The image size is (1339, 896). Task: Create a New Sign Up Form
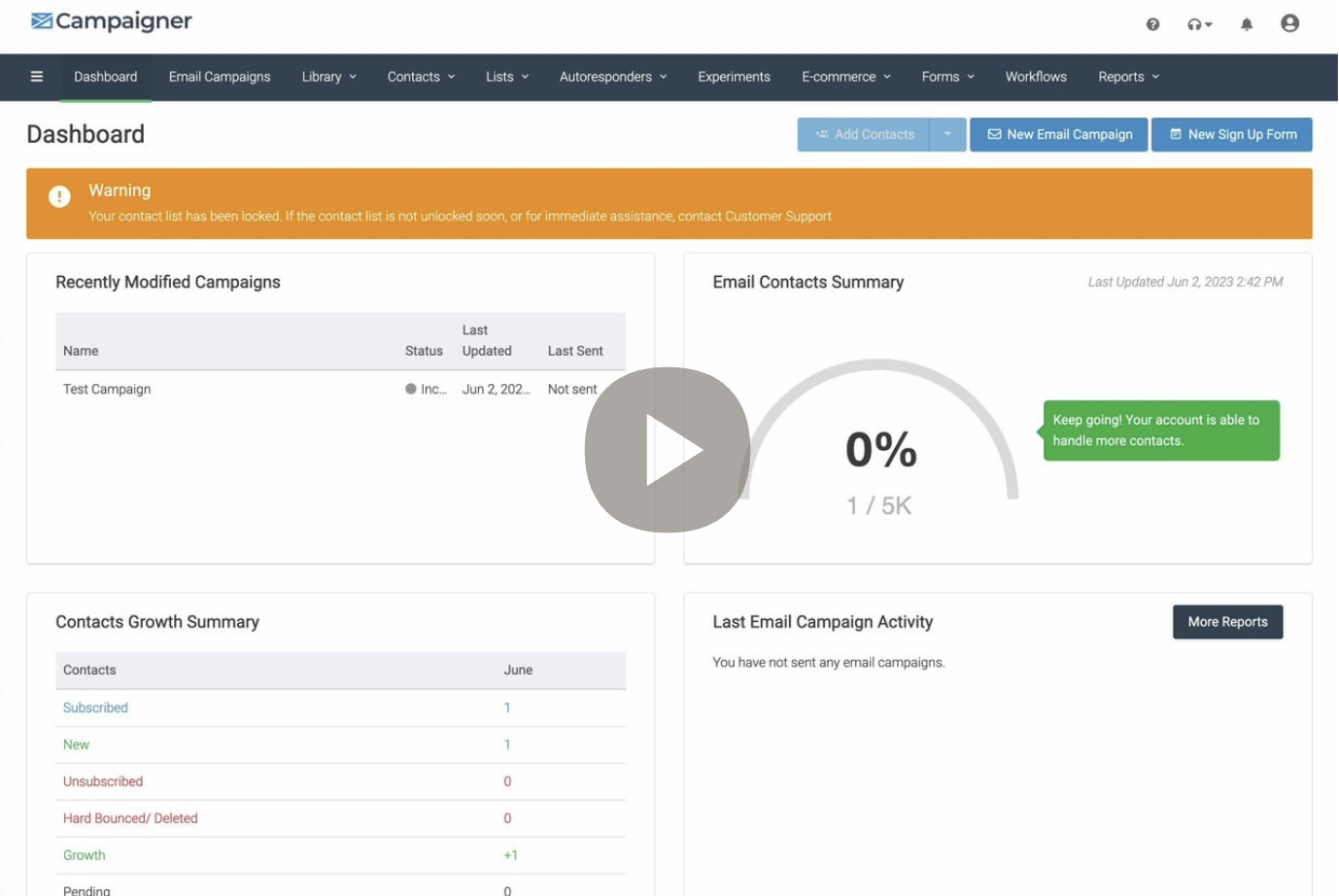coord(1231,135)
